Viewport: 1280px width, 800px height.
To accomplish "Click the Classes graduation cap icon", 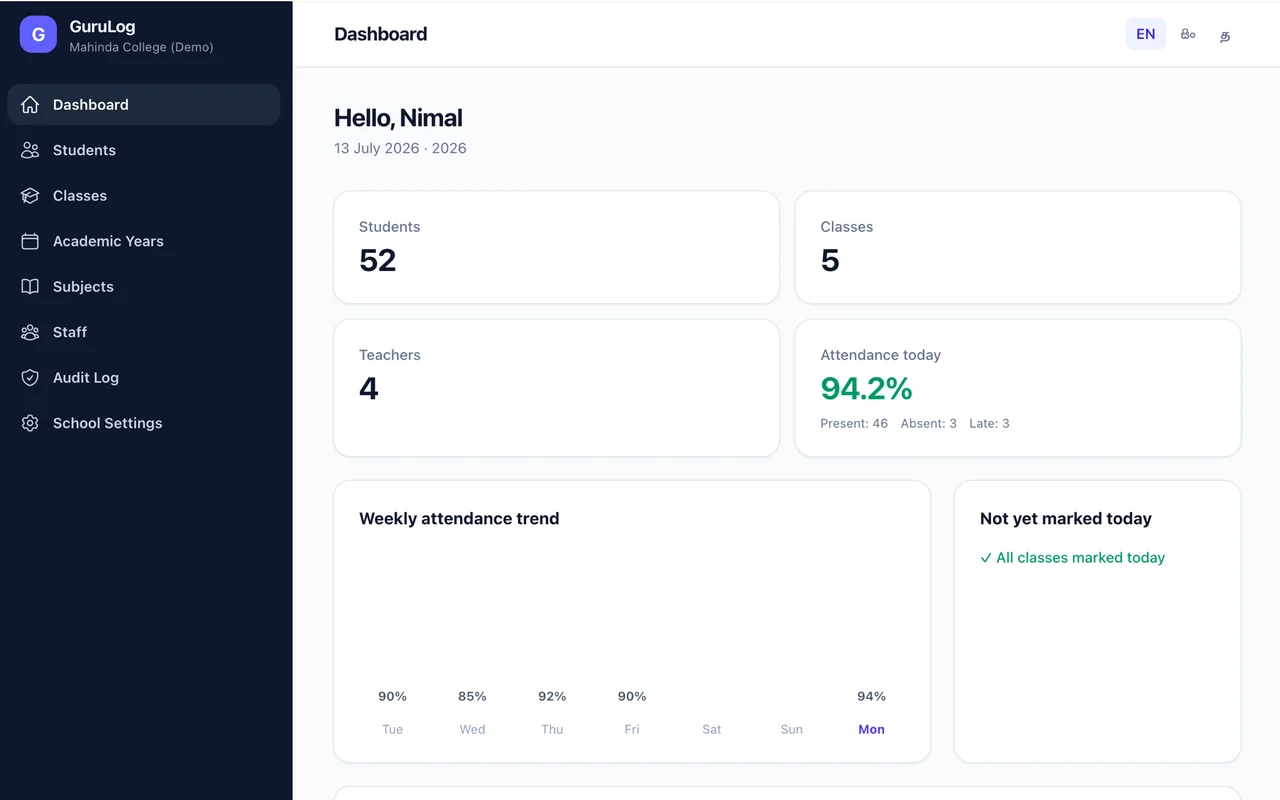I will coord(30,196).
